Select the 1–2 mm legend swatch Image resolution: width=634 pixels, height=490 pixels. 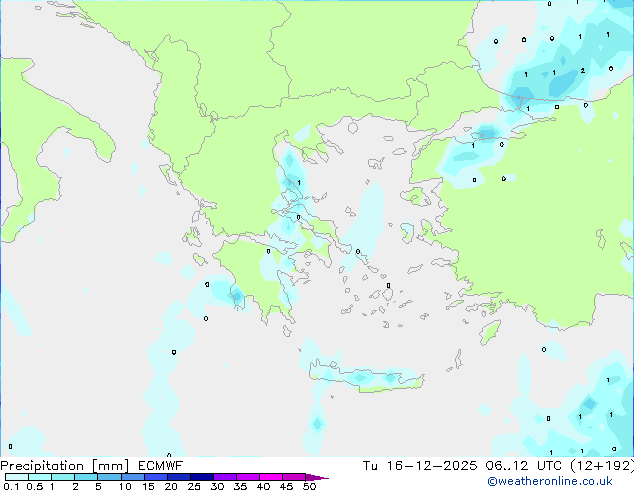click(x=63, y=477)
